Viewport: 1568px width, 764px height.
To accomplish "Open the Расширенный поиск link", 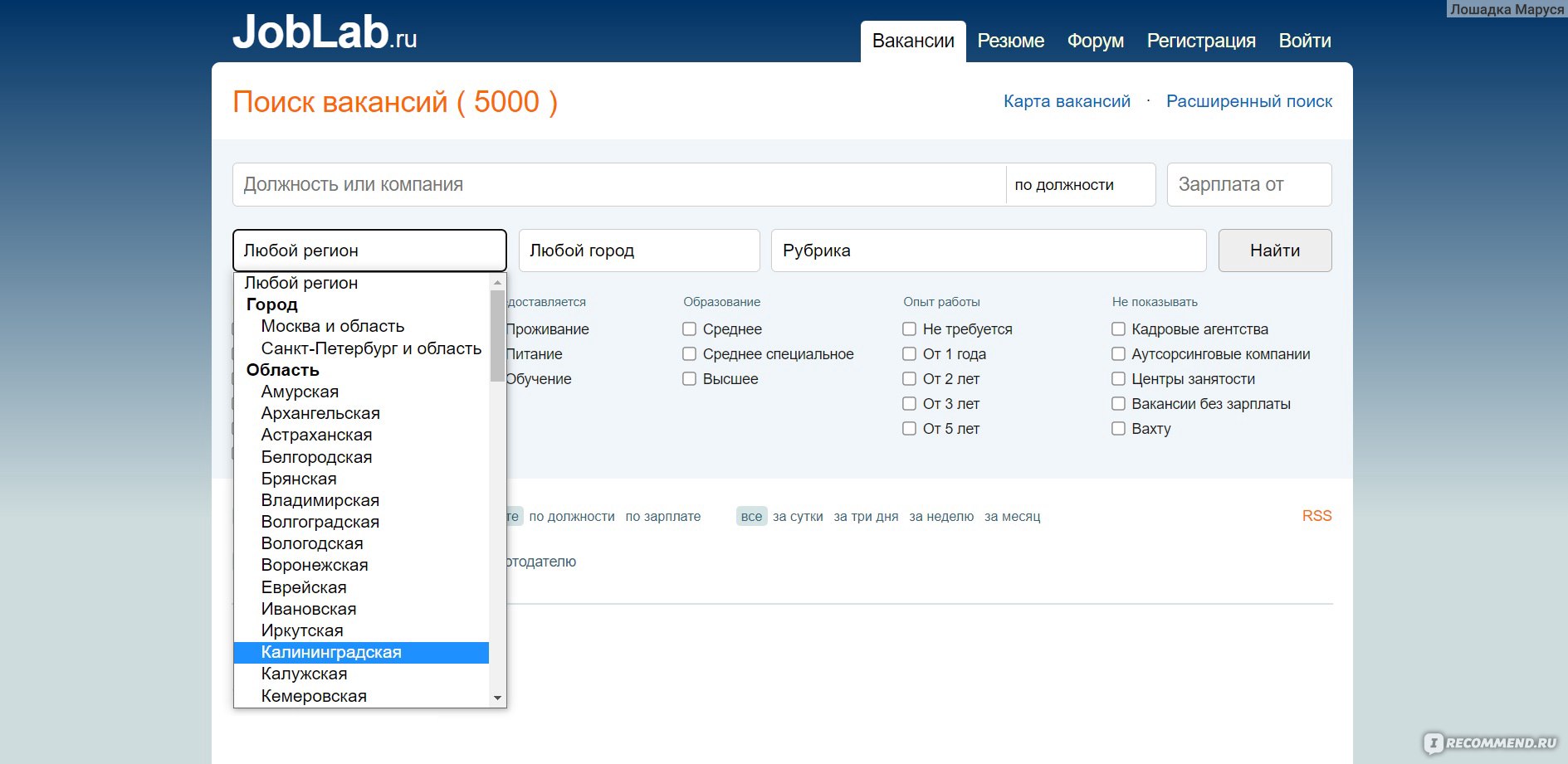I will tap(1249, 101).
